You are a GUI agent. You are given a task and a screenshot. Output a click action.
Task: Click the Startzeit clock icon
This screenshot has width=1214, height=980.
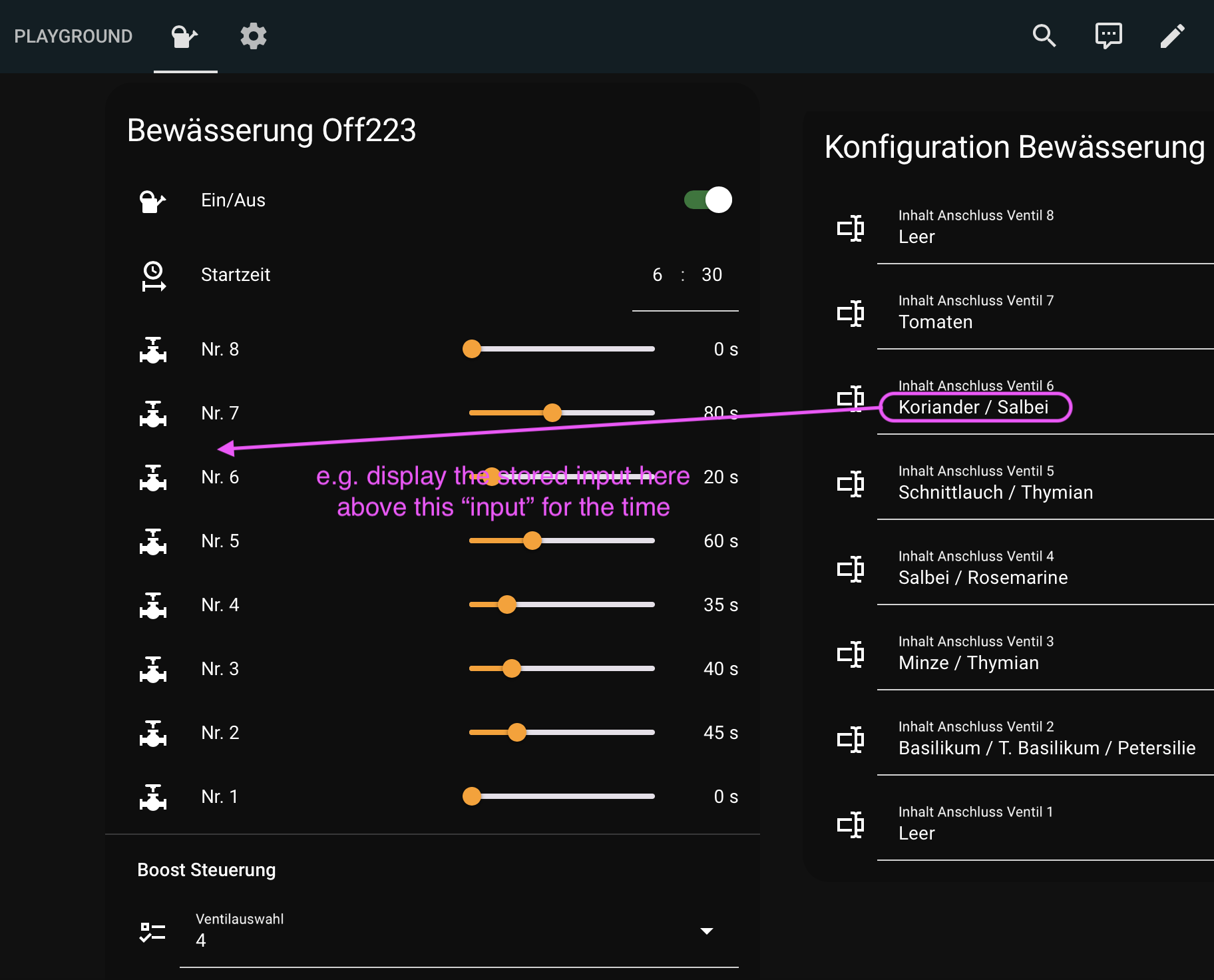(153, 275)
